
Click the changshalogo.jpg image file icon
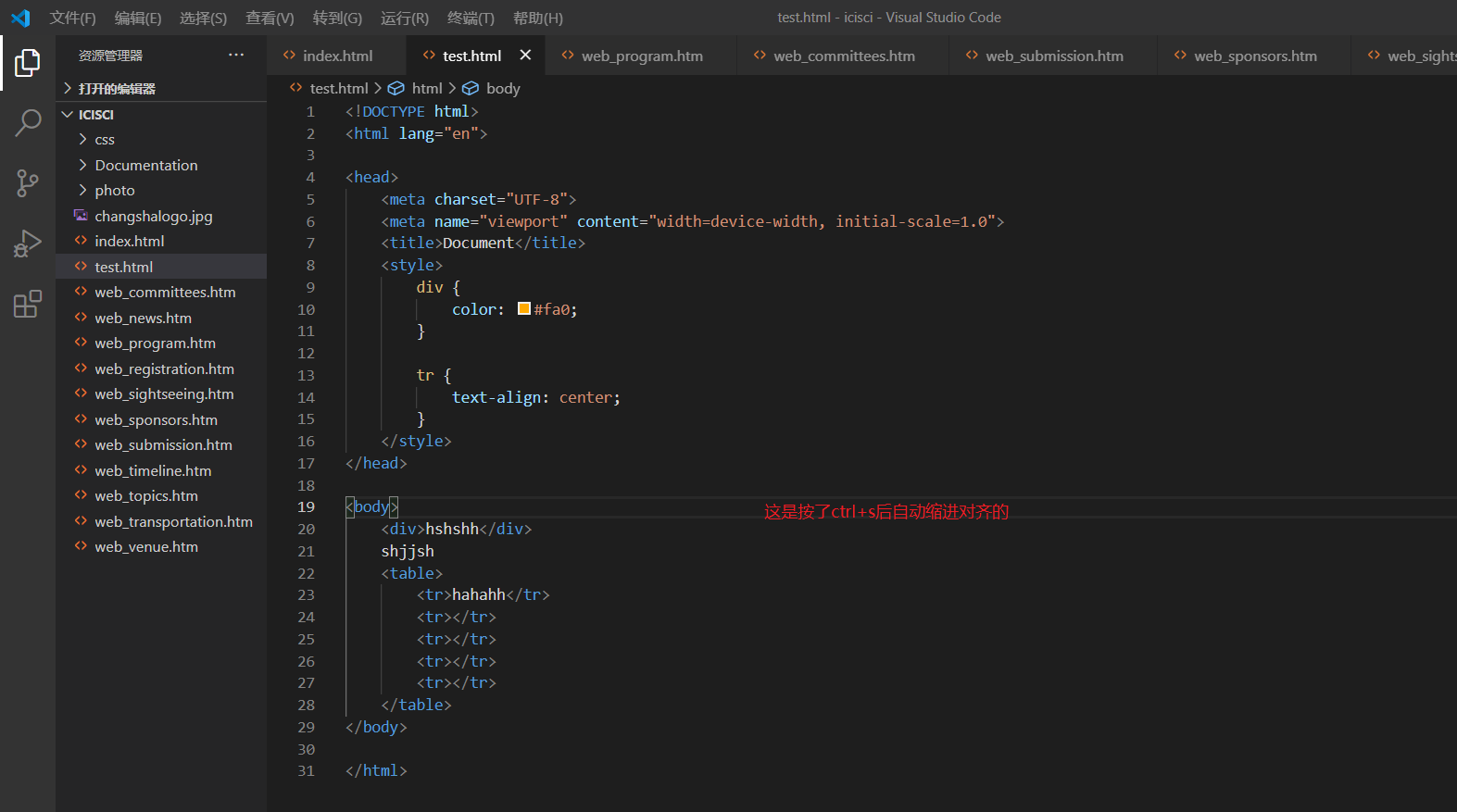(x=81, y=216)
